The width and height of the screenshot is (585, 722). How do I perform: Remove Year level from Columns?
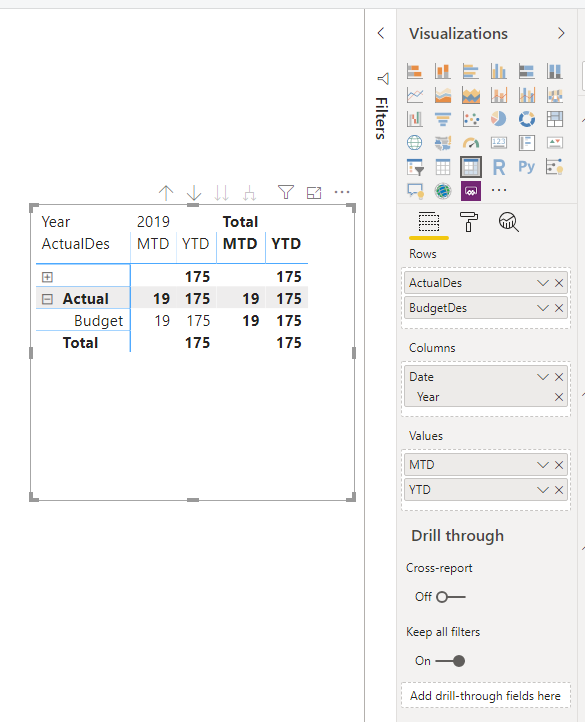(x=559, y=397)
